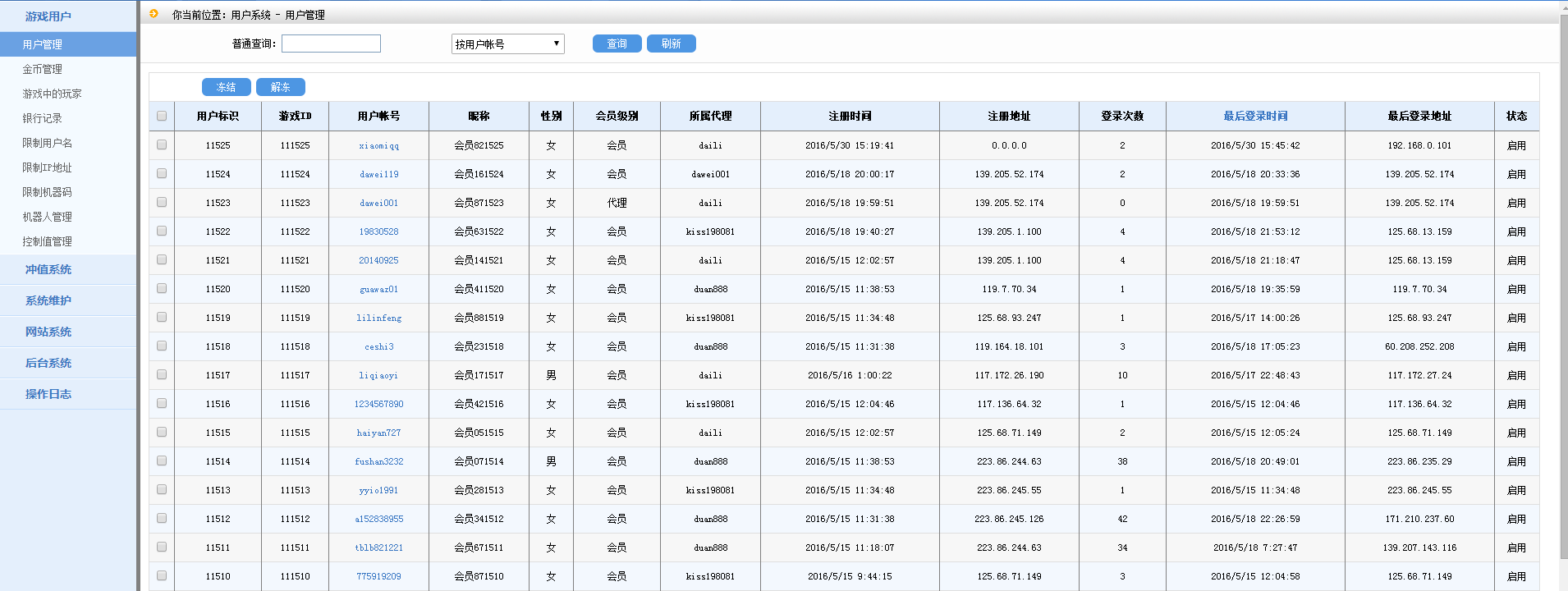Expand the 系统维护 sidebar section
The height and width of the screenshot is (591, 1568).
coord(48,300)
